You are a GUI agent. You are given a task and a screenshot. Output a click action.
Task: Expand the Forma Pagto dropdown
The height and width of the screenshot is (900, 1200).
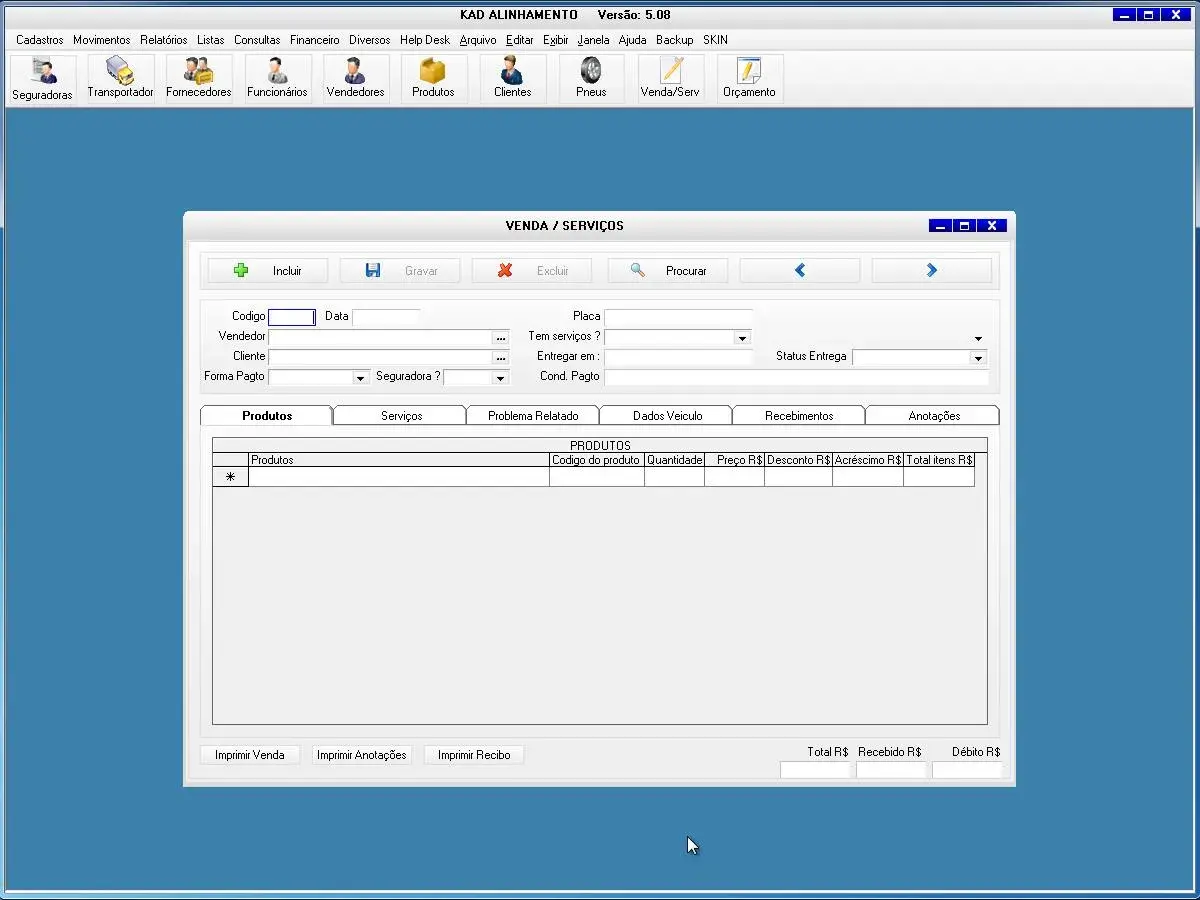click(361, 378)
